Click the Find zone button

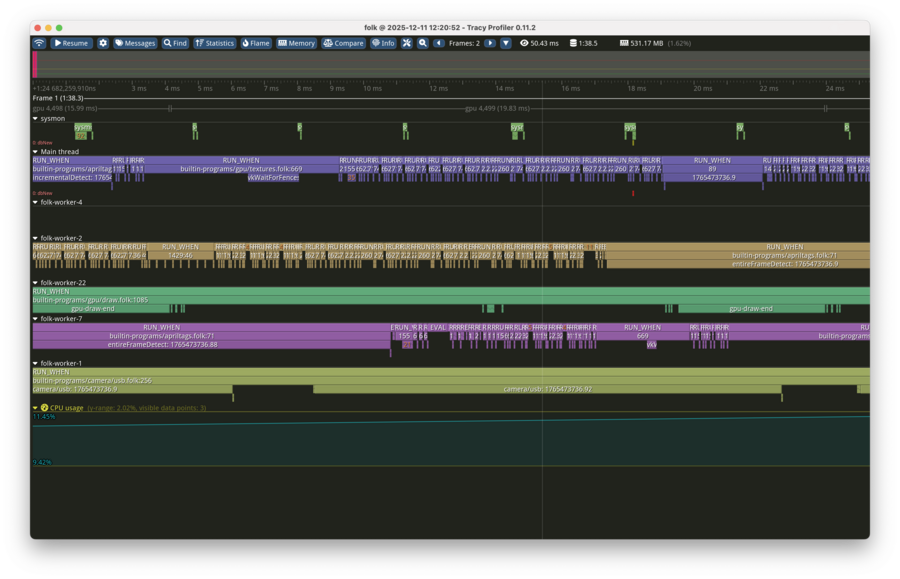pyautogui.click(x=175, y=43)
